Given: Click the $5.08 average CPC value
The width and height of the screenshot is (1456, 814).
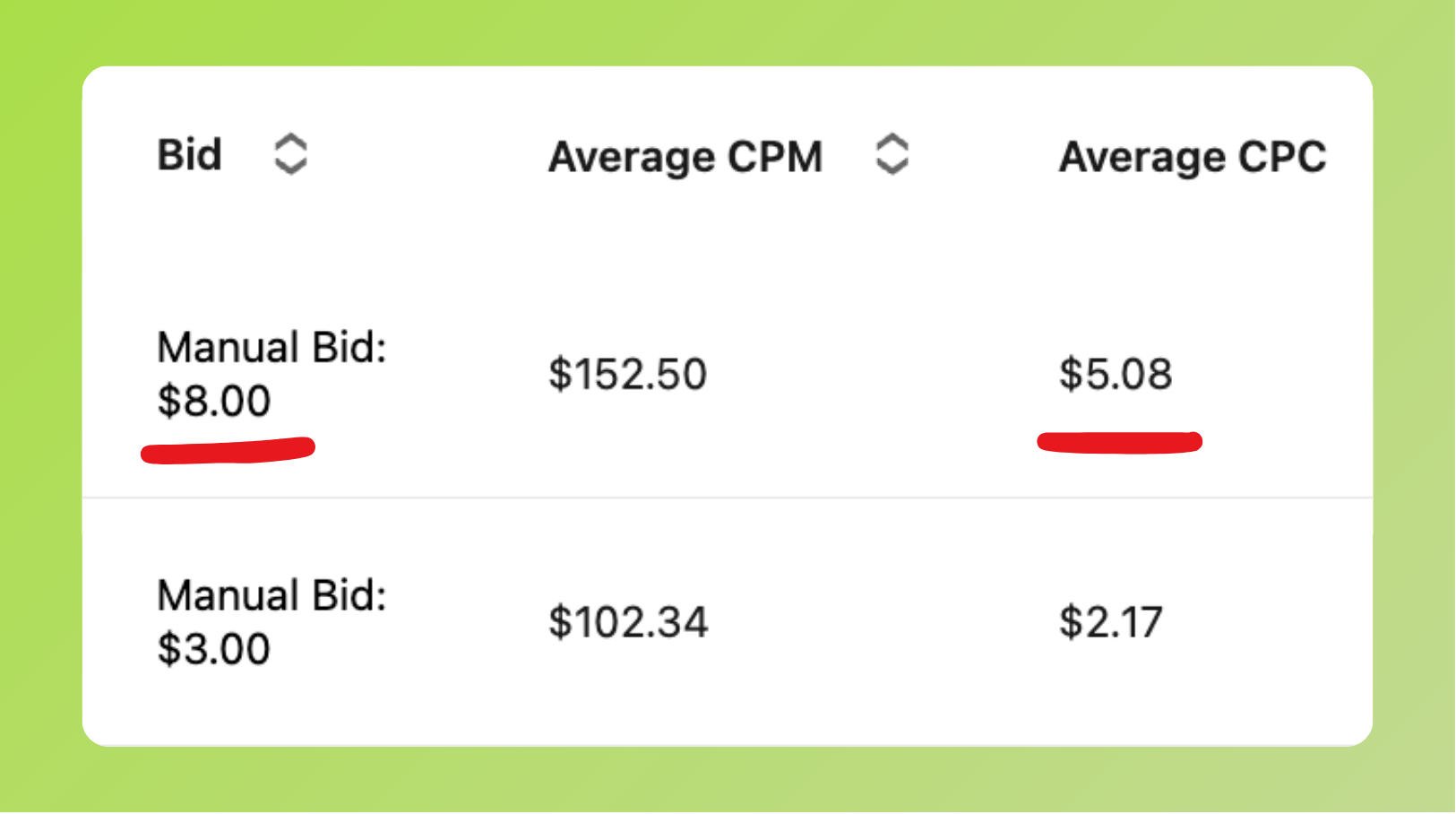Looking at the screenshot, I should pos(1115,374).
